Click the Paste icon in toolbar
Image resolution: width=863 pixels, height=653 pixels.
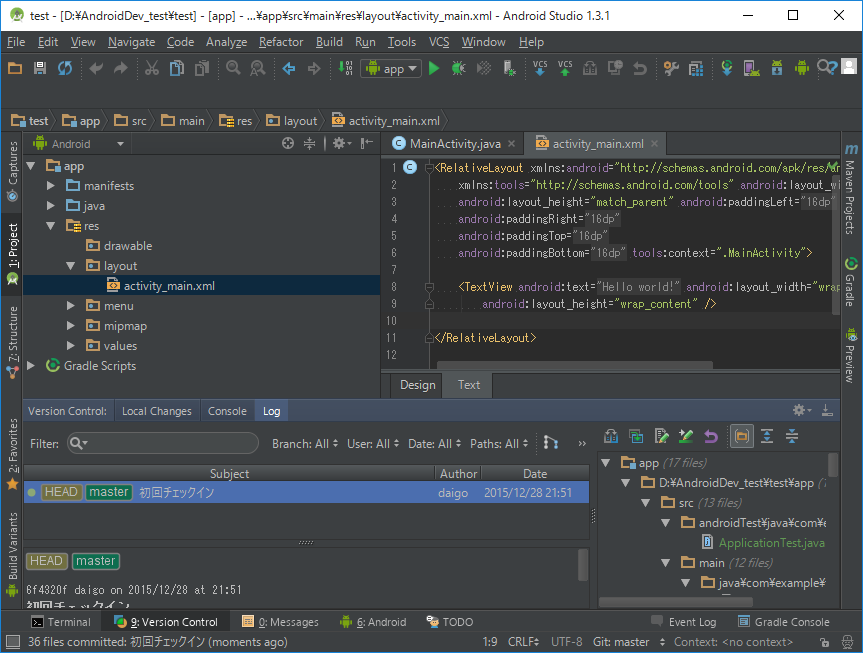(x=202, y=68)
